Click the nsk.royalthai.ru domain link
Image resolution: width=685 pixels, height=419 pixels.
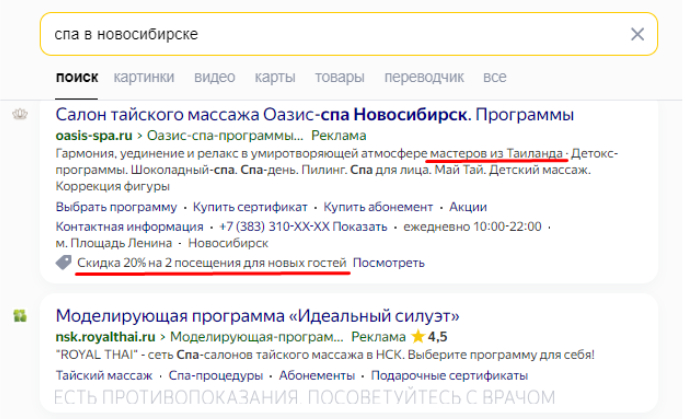[105, 337]
